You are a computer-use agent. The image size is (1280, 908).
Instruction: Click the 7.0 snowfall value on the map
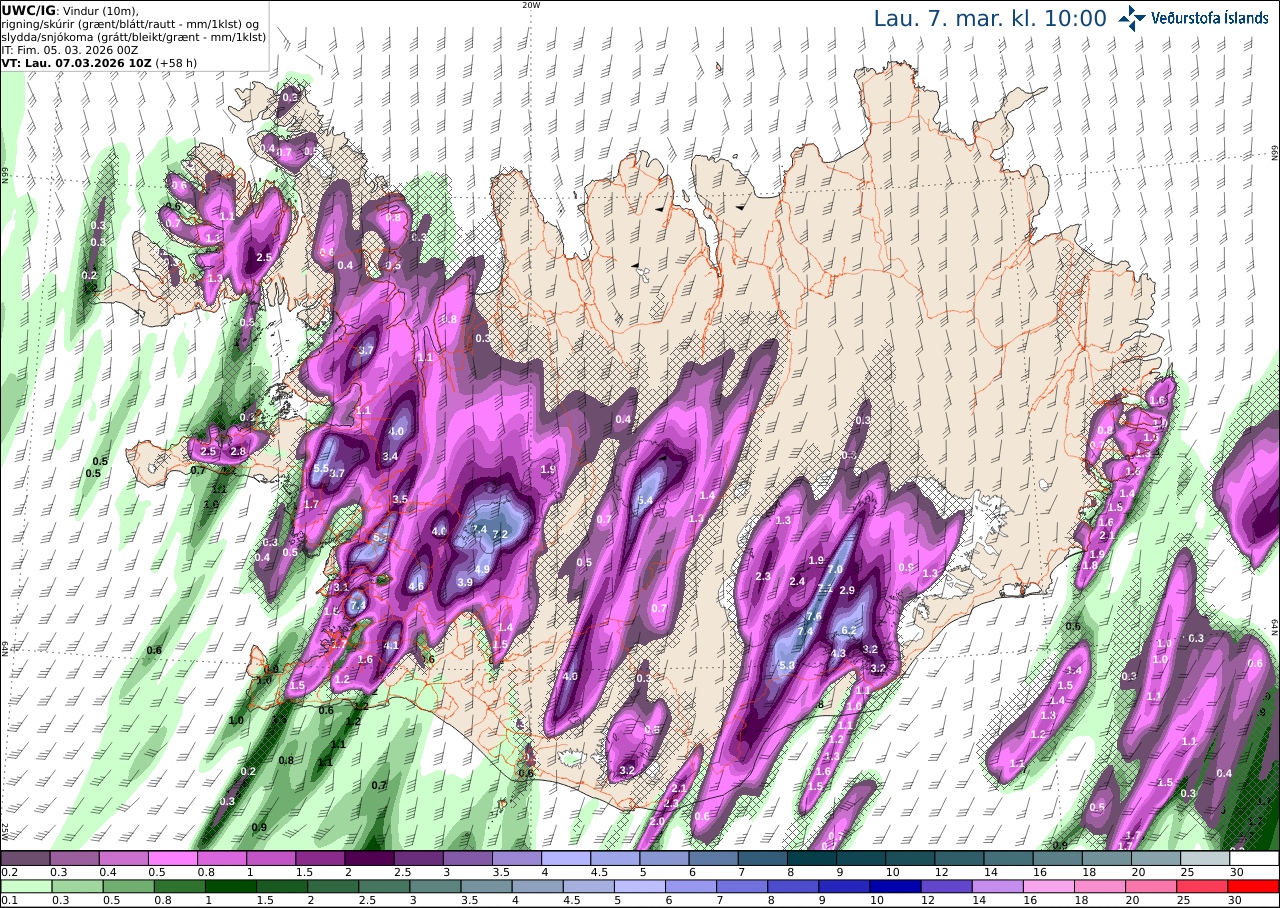(x=836, y=569)
